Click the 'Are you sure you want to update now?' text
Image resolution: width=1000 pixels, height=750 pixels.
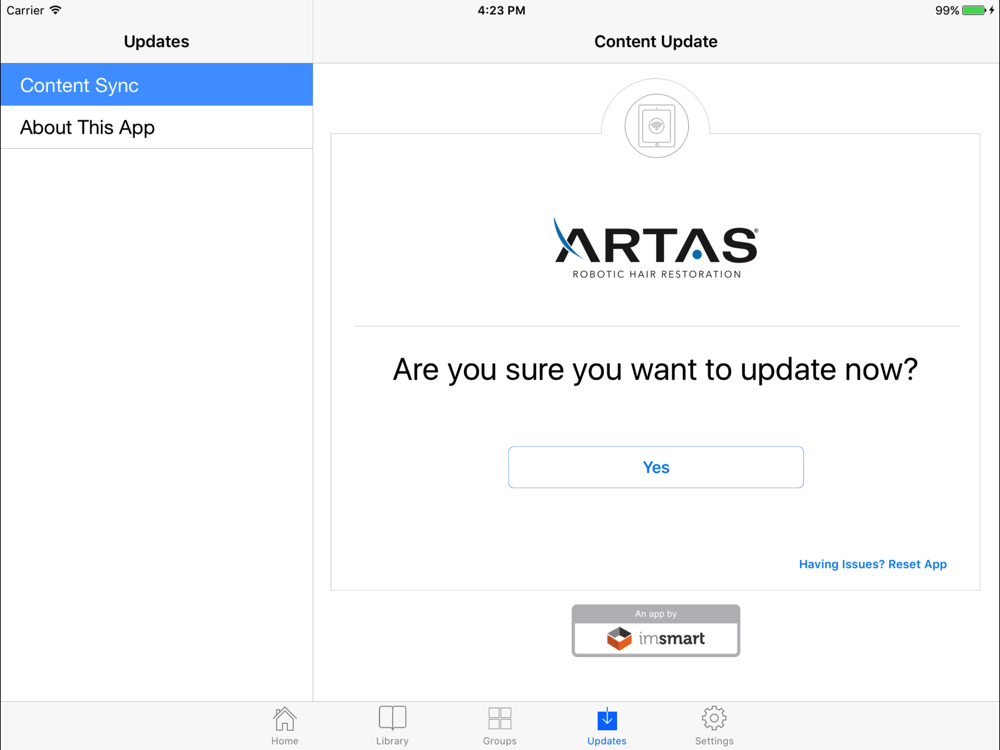656,370
